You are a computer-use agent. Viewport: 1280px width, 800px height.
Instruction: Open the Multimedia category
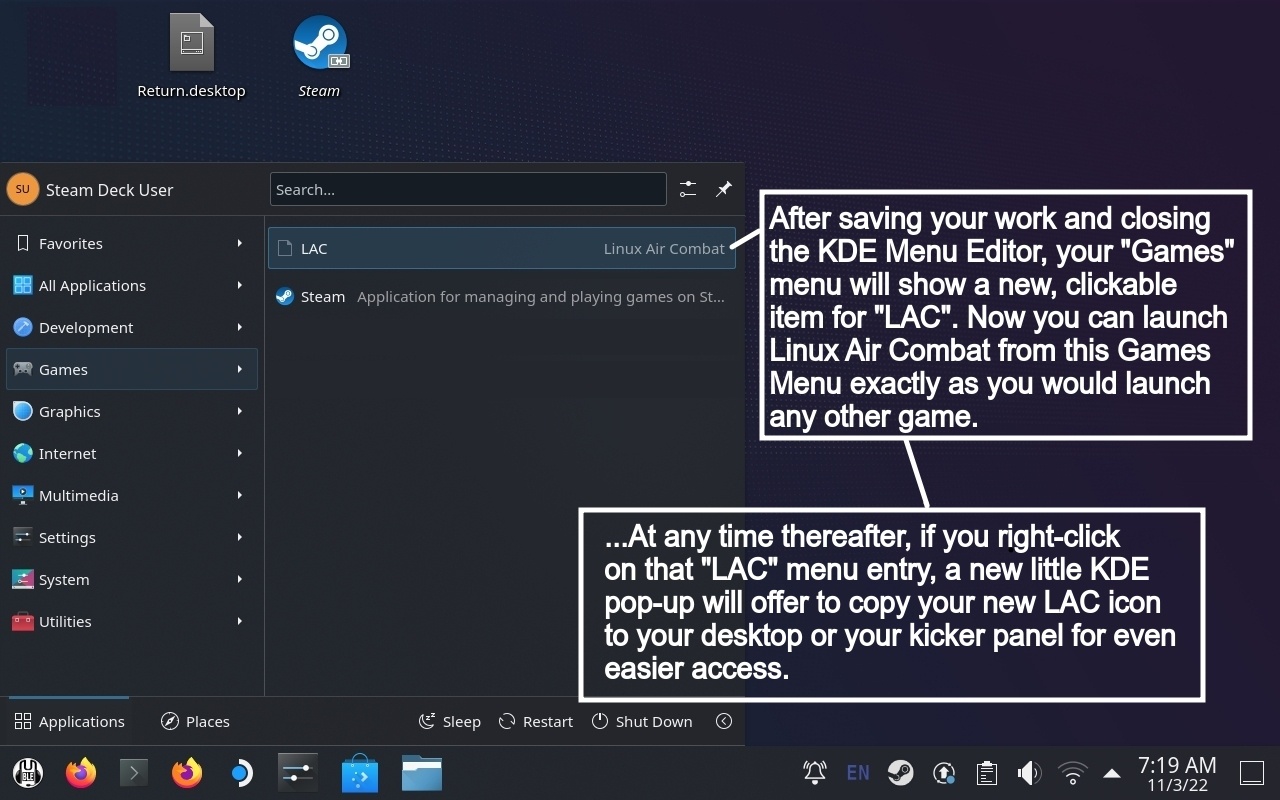tap(132, 495)
